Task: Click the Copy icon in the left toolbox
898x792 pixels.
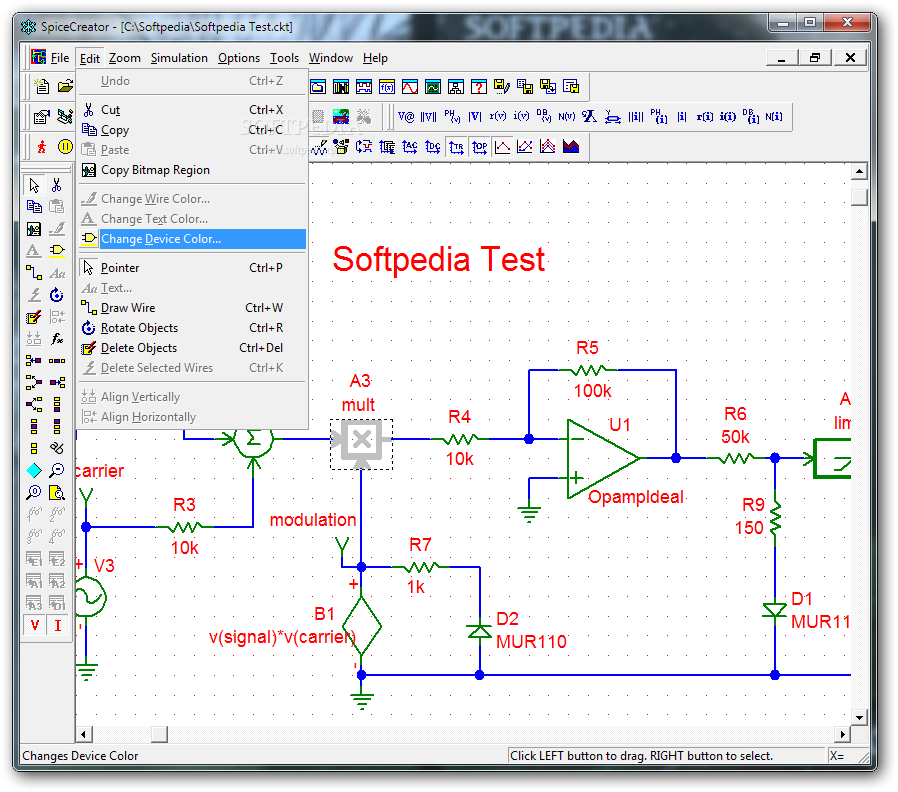Action: tap(34, 207)
